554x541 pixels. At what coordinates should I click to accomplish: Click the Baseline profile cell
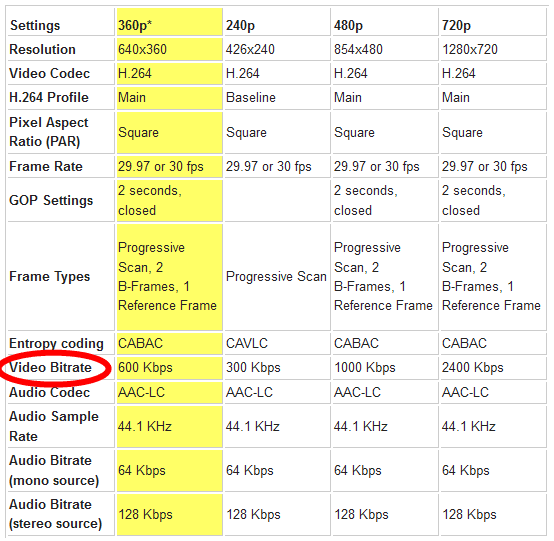277,98
